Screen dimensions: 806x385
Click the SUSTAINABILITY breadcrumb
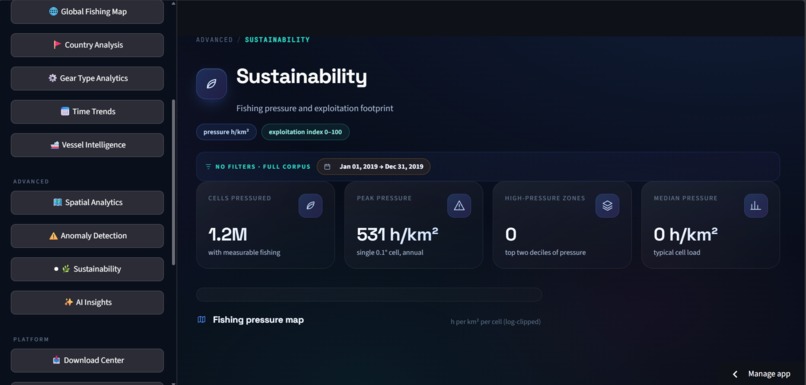point(277,40)
